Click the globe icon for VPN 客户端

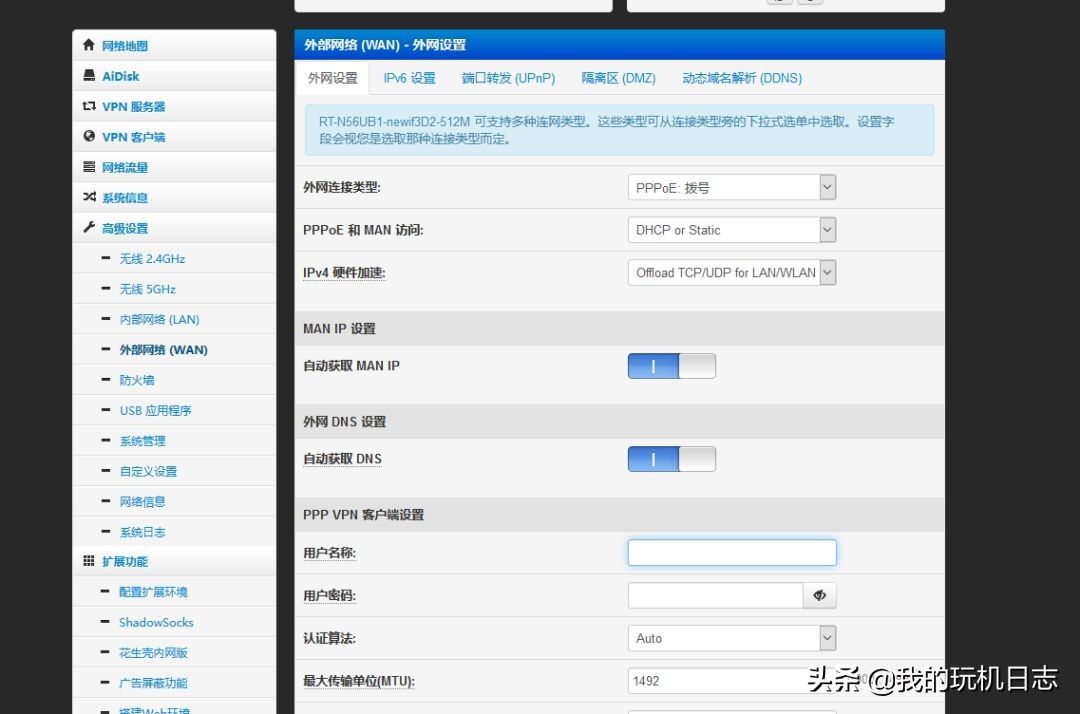[x=89, y=136]
